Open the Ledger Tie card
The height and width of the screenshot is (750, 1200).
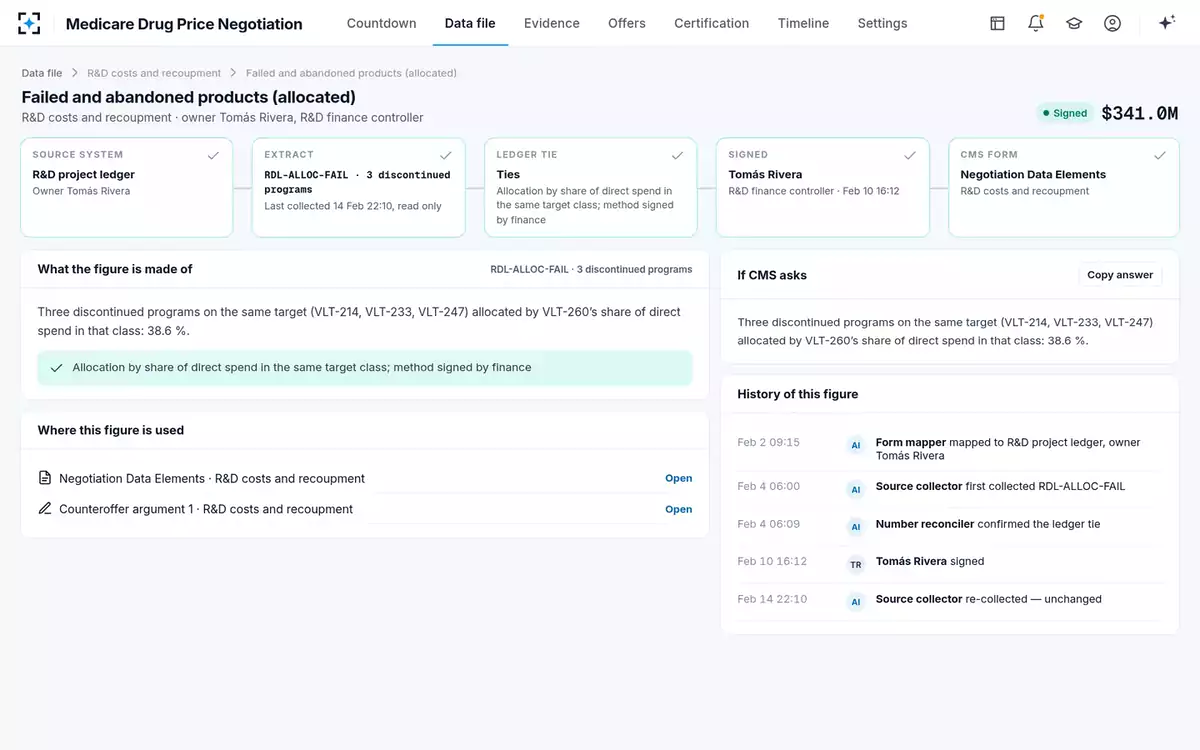[591, 187]
